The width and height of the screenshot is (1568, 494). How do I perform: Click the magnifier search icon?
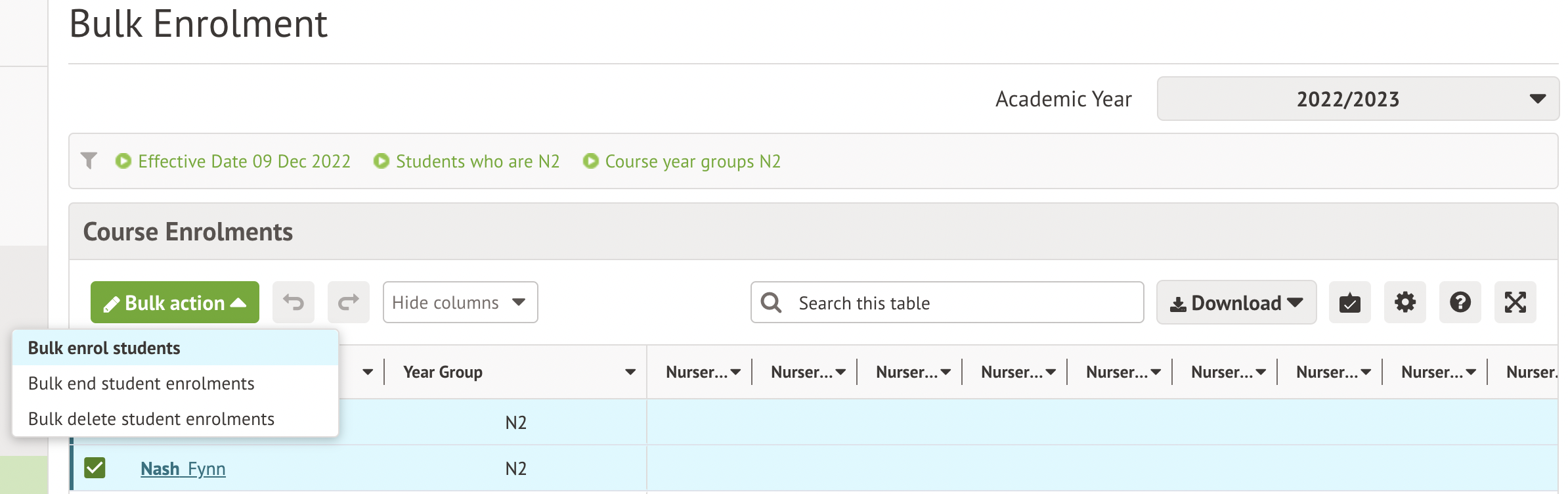pos(771,303)
